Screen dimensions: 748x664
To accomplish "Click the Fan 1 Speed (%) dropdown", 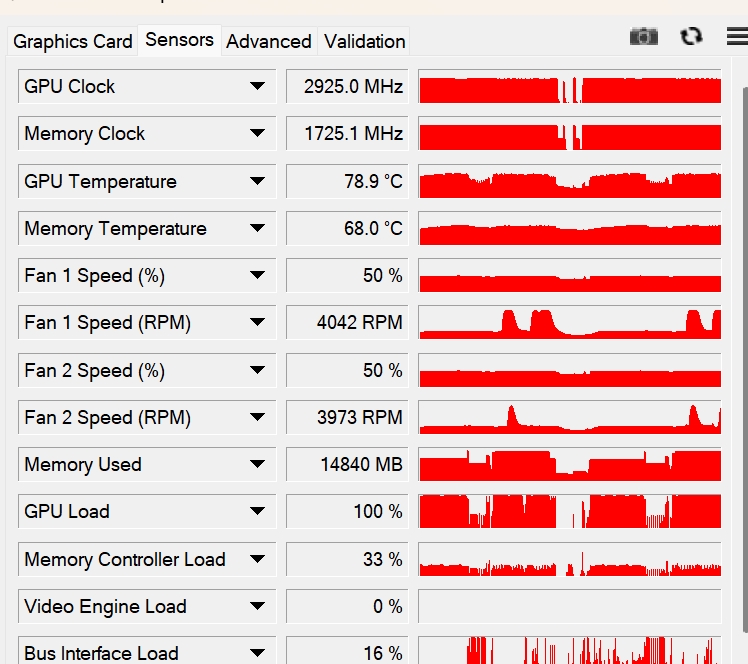I will point(257,276).
